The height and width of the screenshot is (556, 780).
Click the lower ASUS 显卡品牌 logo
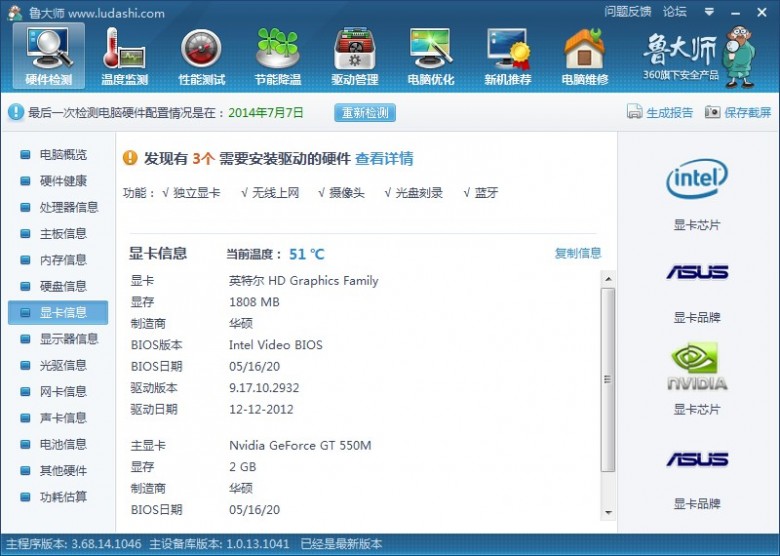point(697,459)
